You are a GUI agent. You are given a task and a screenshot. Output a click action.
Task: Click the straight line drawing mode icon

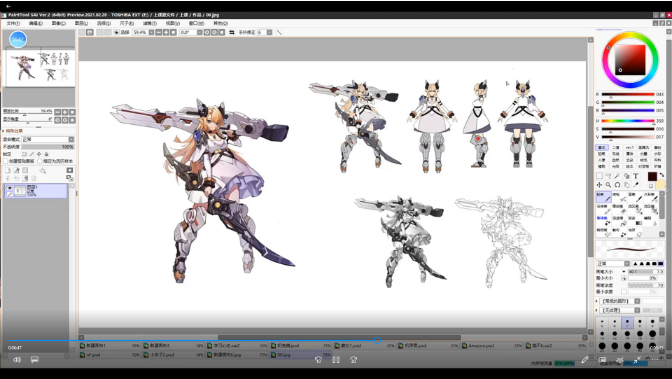(279, 32)
